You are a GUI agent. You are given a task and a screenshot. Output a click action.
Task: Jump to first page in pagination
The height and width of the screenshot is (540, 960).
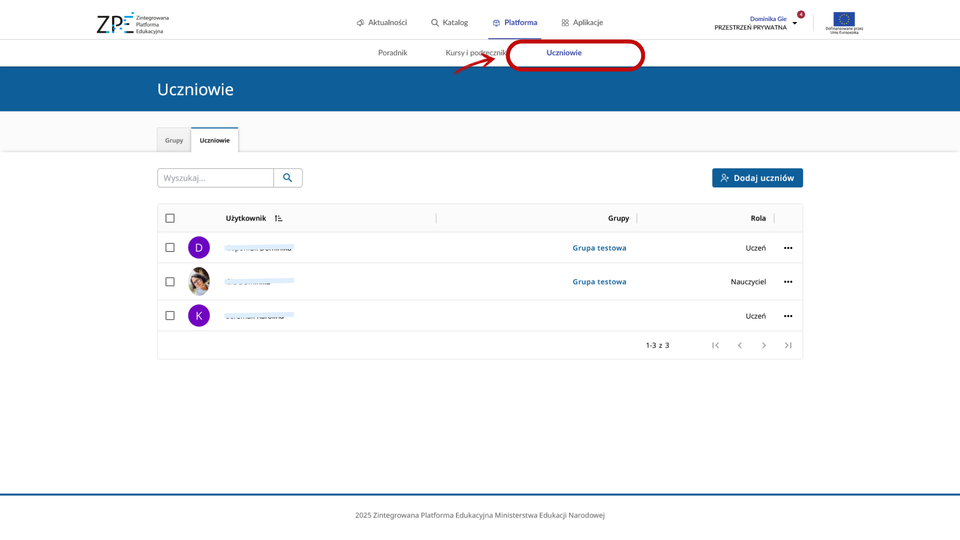tap(715, 345)
